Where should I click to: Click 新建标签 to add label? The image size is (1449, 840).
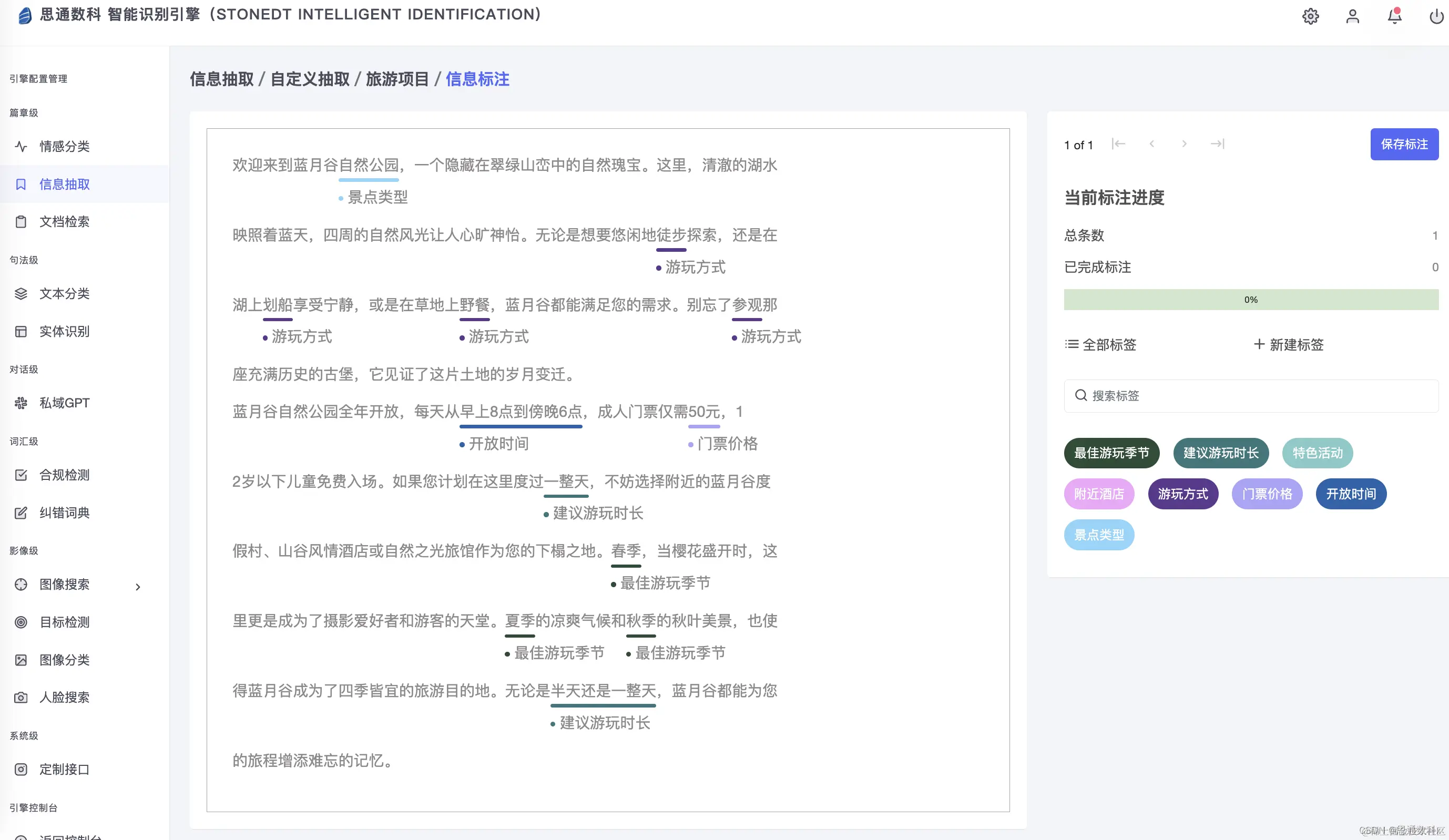coord(1289,344)
